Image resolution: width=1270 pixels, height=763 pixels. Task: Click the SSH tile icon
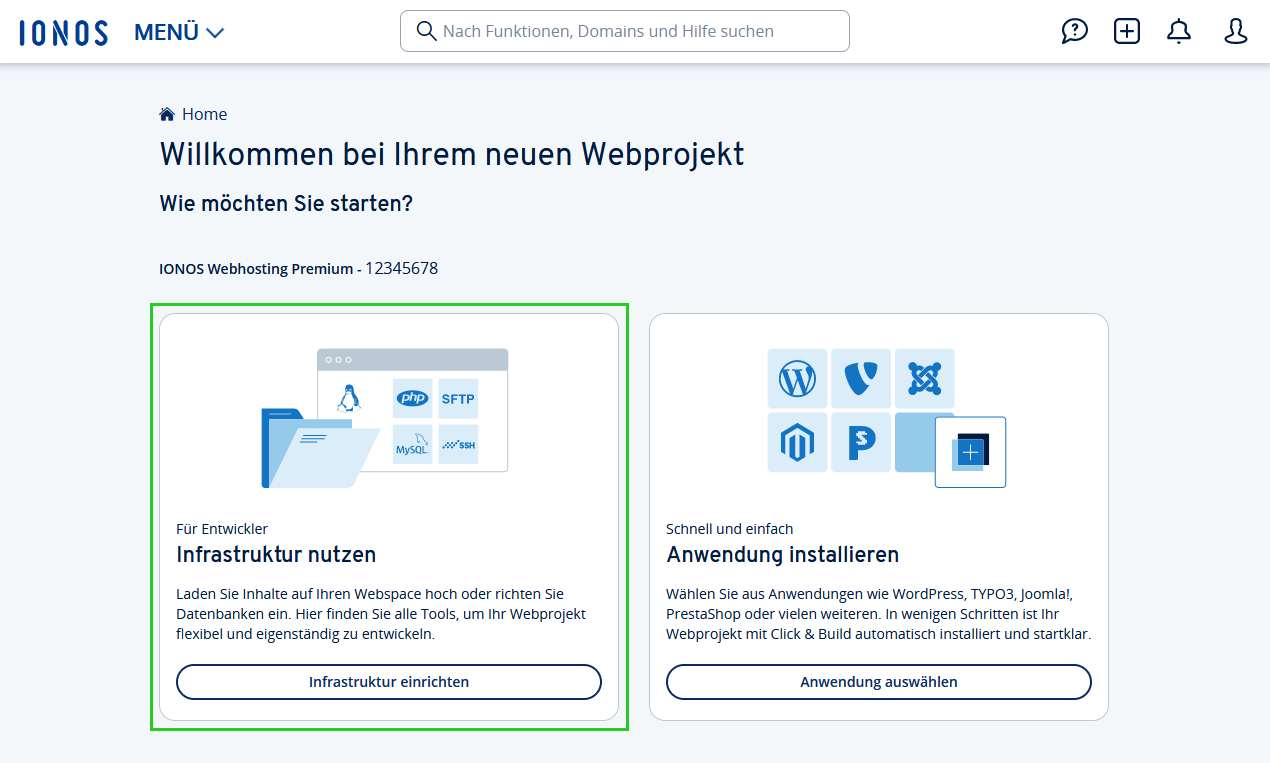[458, 445]
